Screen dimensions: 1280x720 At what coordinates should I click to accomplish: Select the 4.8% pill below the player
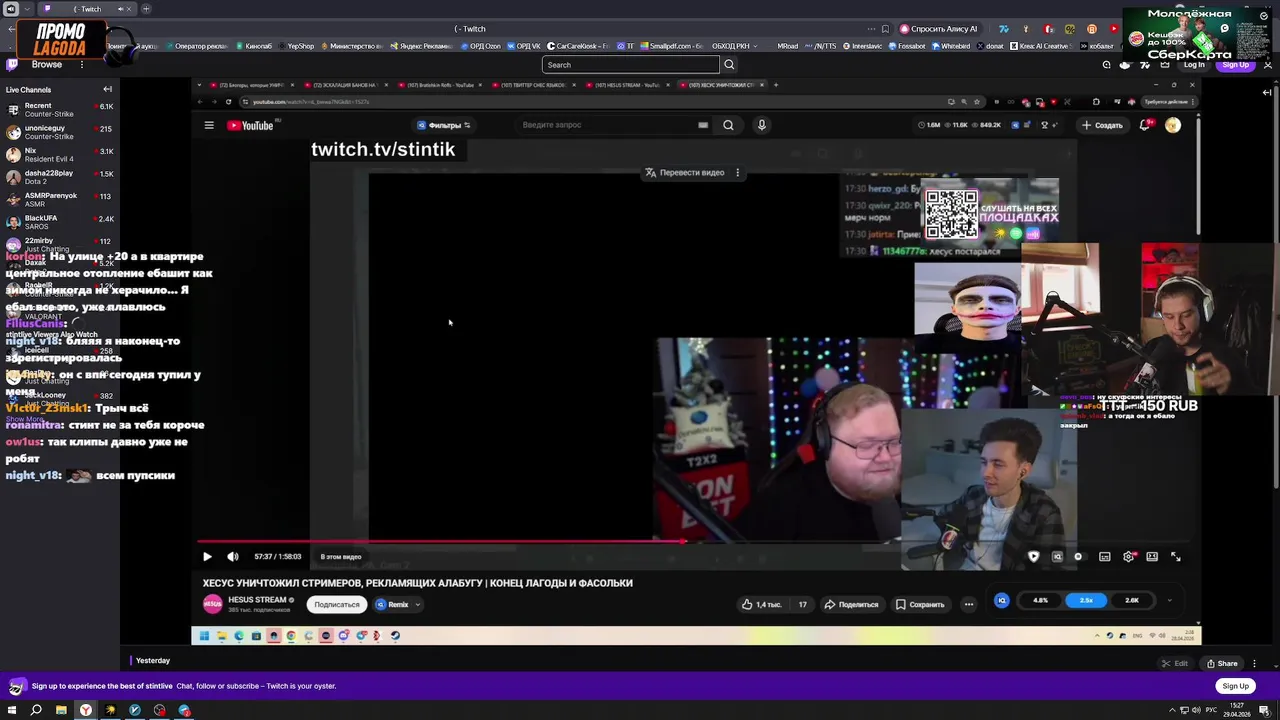pyautogui.click(x=1040, y=600)
